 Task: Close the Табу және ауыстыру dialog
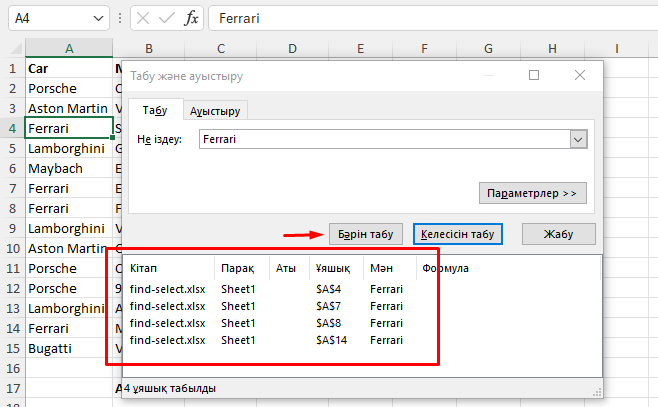pyautogui.click(x=580, y=76)
